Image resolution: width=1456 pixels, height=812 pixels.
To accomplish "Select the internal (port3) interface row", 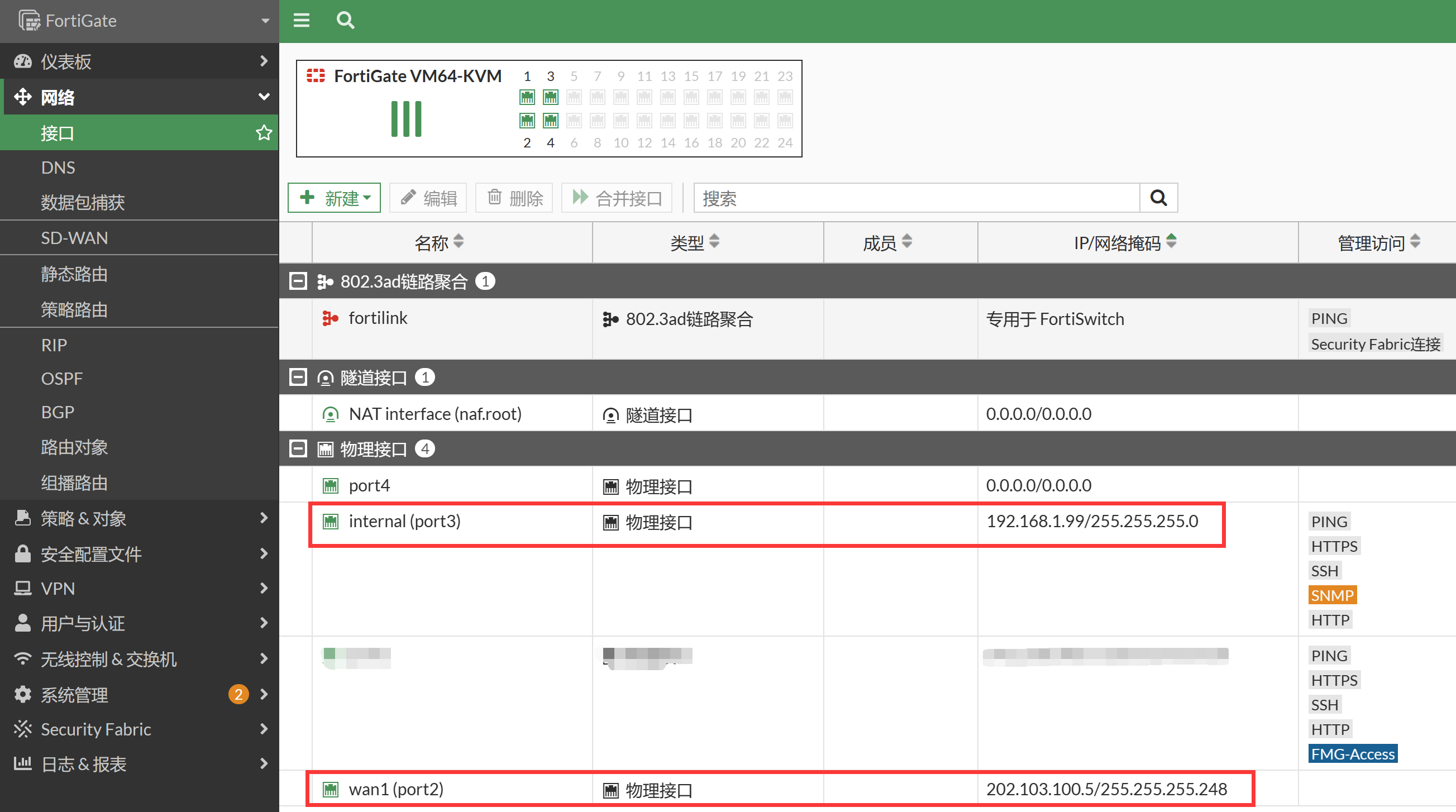I will point(405,522).
